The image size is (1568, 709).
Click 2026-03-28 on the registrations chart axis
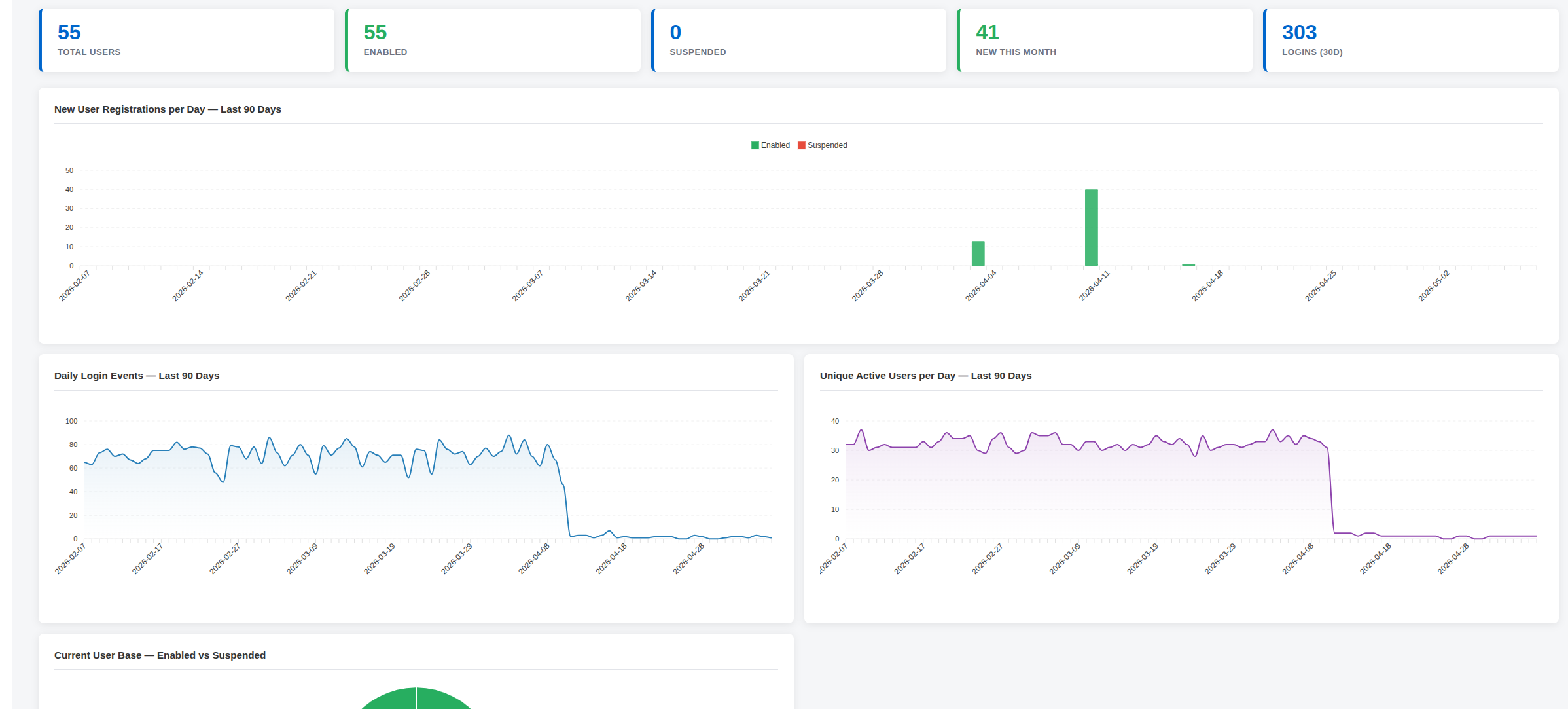pyautogui.click(x=868, y=285)
